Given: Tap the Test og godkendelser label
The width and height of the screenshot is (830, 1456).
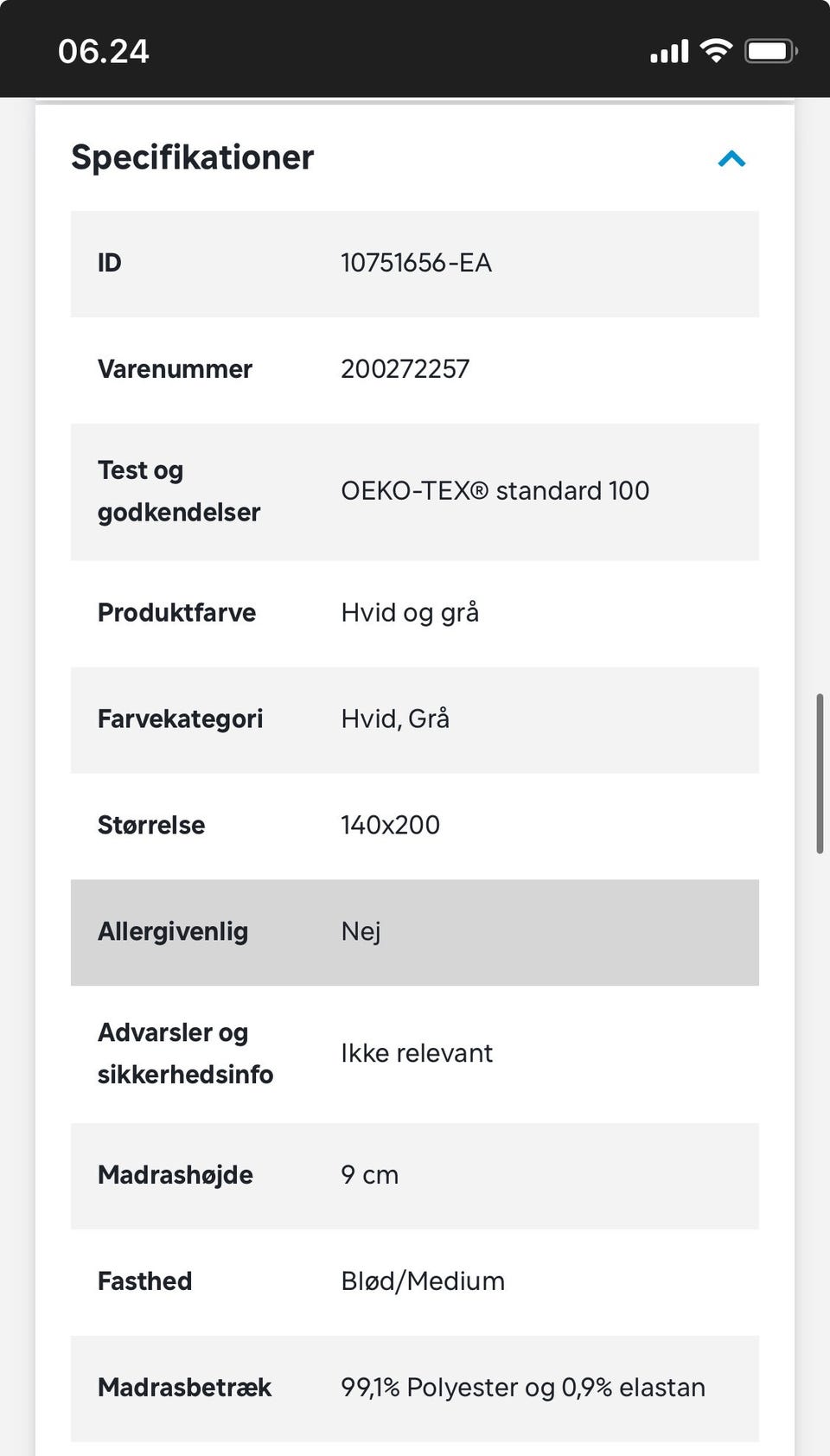Looking at the screenshot, I should pyautogui.click(x=178, y=491).
